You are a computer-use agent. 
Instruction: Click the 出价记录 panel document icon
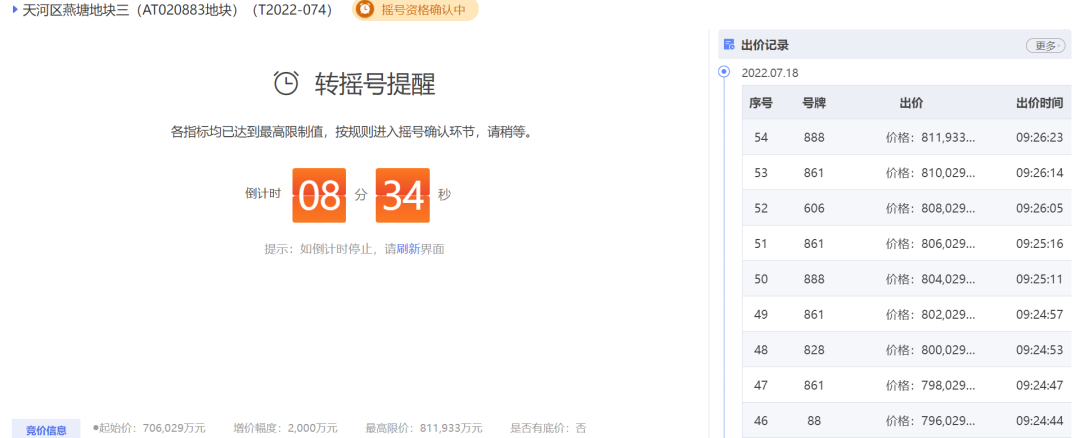point(729,45)
